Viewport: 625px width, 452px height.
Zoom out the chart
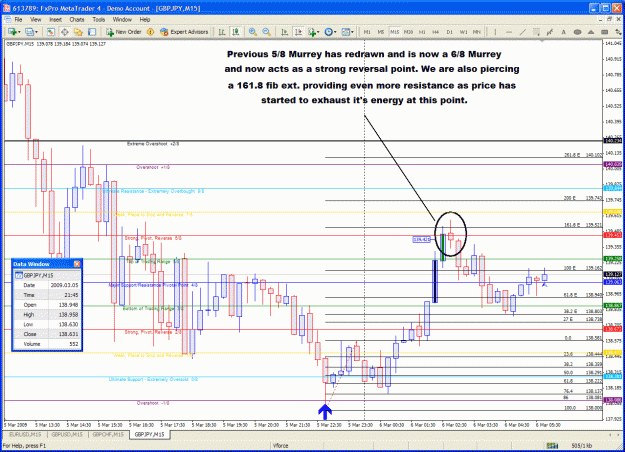267,32
